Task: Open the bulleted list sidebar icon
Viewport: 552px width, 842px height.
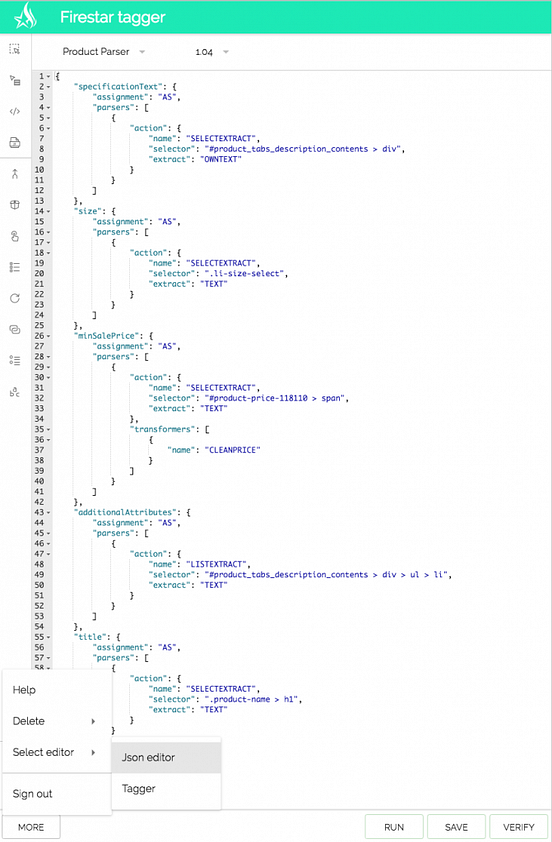Action: coord(15,360)
